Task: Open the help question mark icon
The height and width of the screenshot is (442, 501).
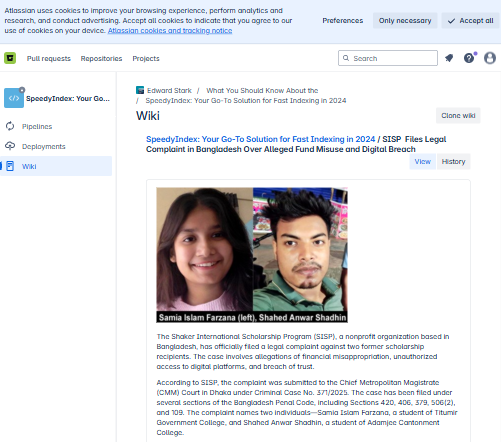Action: pos(469,58)
